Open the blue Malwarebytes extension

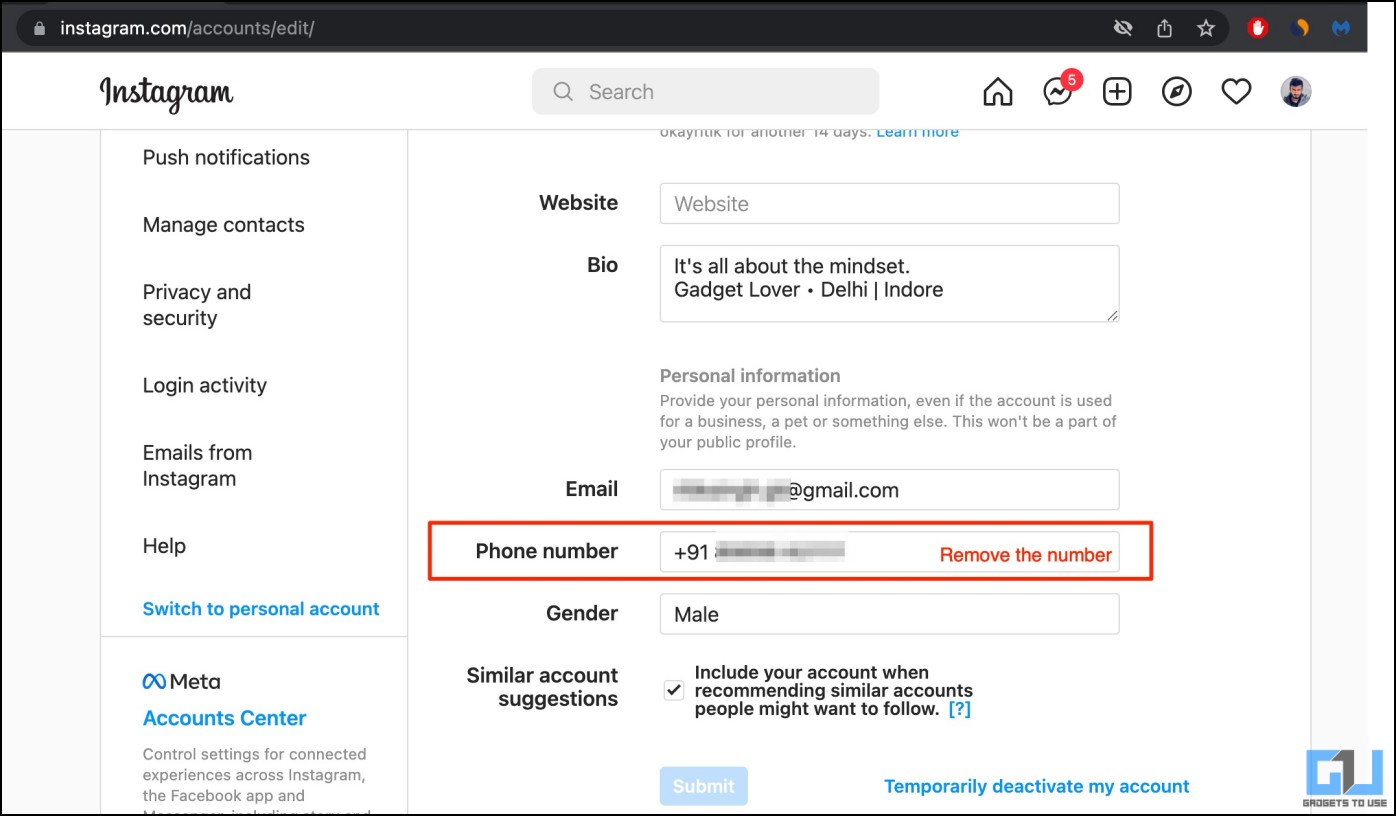point(1342,28)
